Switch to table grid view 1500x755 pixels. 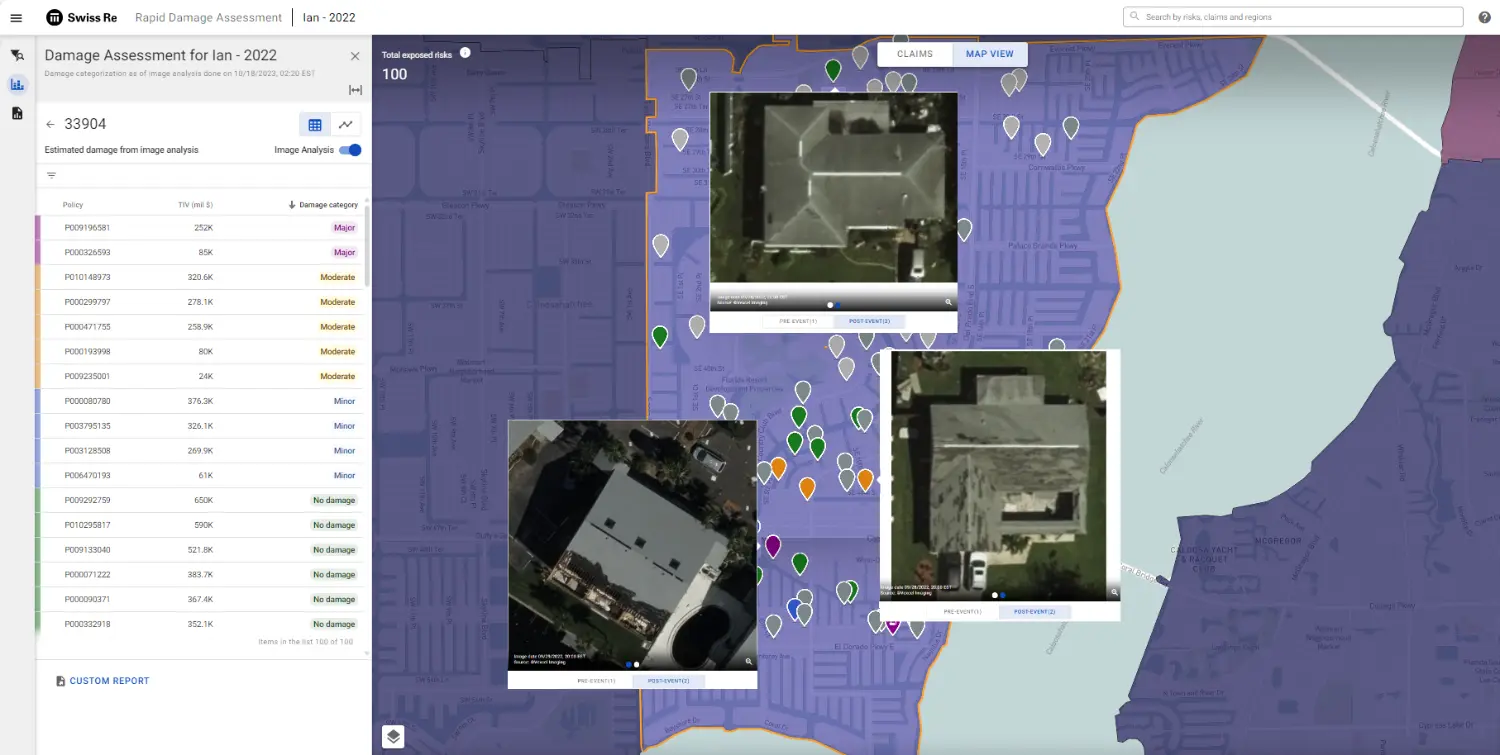[x=315, y=125]
